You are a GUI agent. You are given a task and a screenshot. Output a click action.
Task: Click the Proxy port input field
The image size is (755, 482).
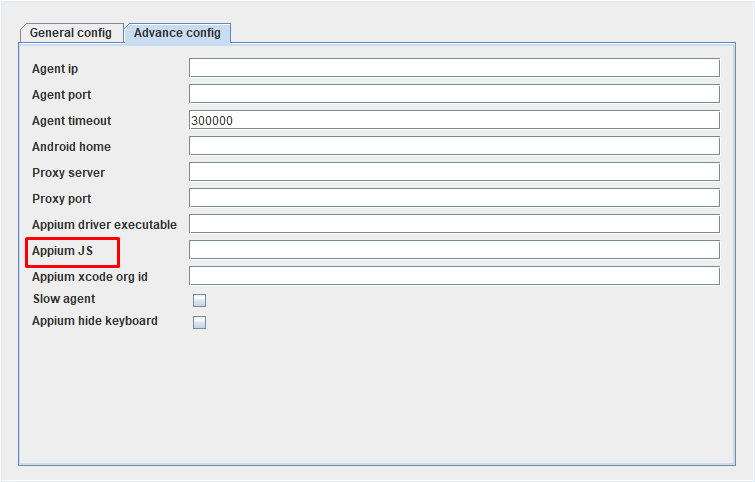coord(454,198)
